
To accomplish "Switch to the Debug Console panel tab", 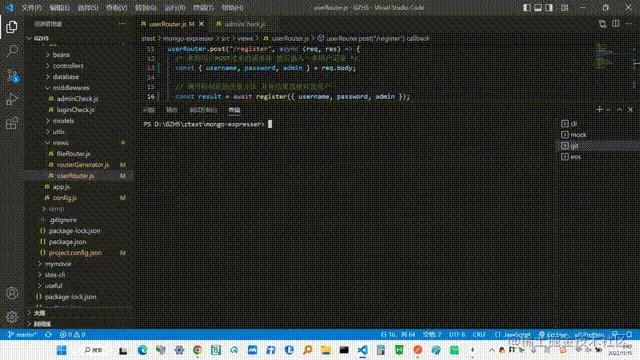I will coord(203,110).
